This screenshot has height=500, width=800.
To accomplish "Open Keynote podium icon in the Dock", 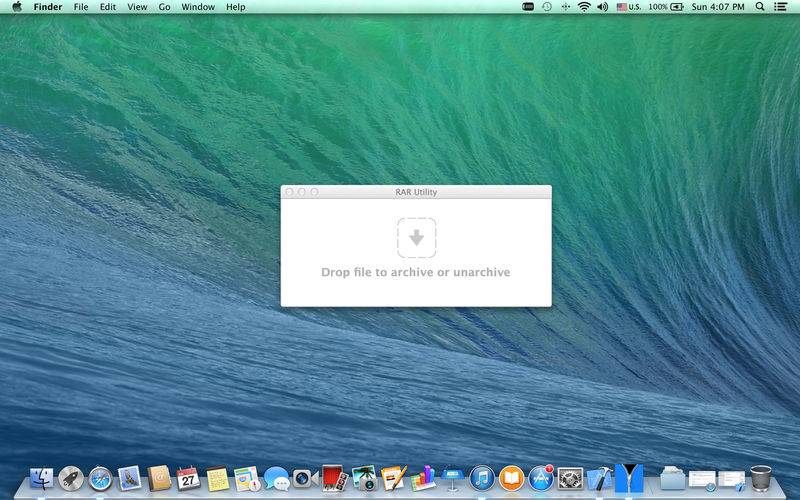I will [x=452, y=479].
